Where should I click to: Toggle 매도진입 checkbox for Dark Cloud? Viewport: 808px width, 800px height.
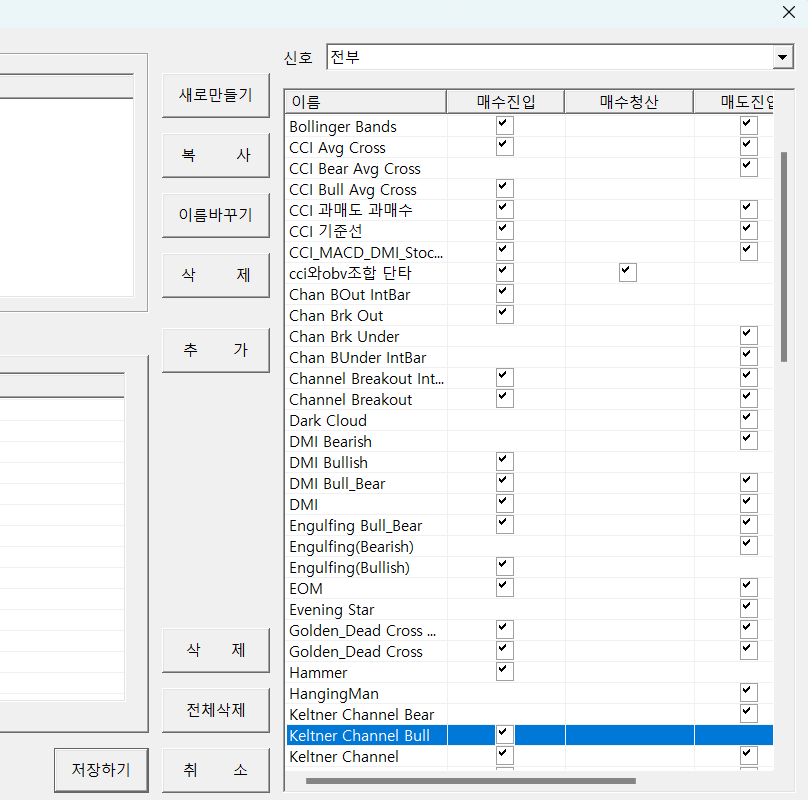(x=748, y=420)
